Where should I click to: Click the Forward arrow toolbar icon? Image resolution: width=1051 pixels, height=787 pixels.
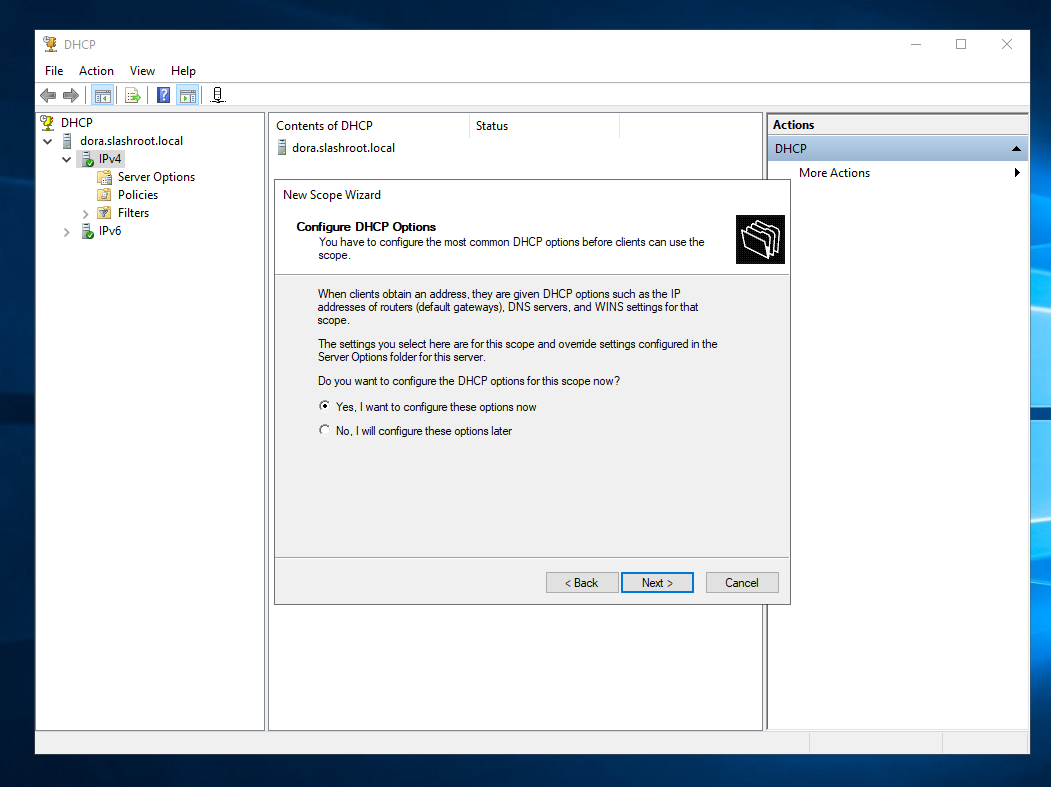coord(71,96)
